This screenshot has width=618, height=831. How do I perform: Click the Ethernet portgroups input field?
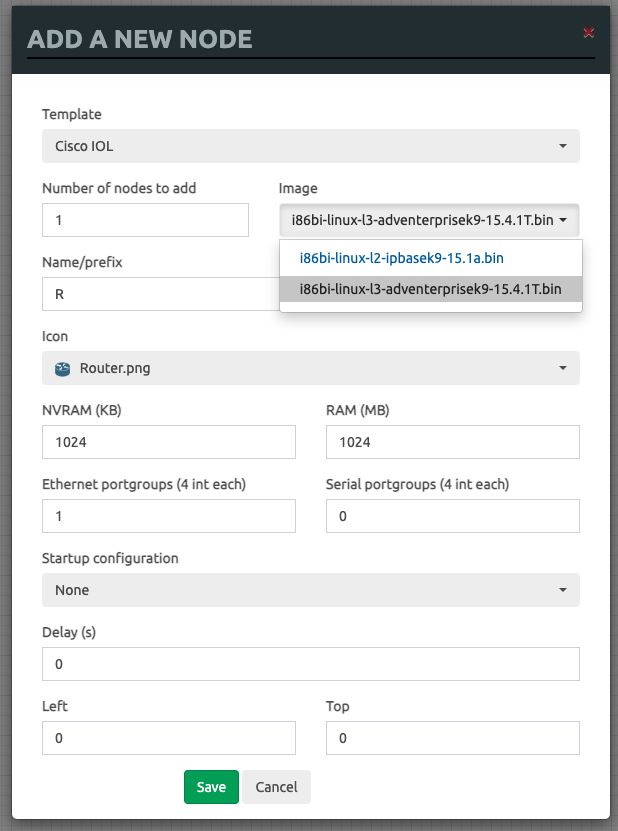click(x=169, y=516)
